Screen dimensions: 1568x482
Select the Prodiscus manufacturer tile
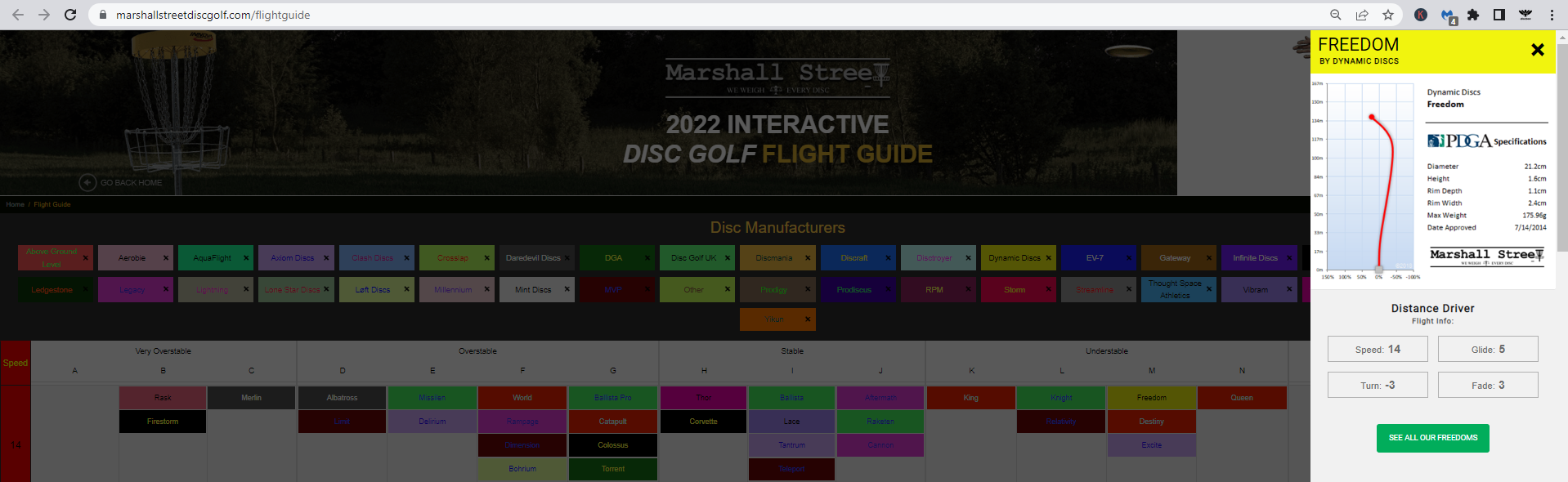coord(858,289)
